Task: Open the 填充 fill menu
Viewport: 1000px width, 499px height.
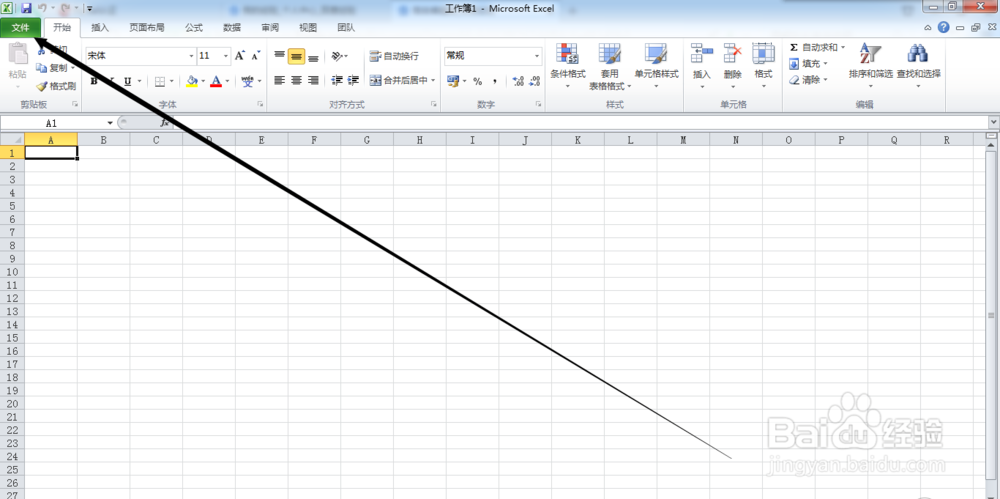Action: (808, 64)
